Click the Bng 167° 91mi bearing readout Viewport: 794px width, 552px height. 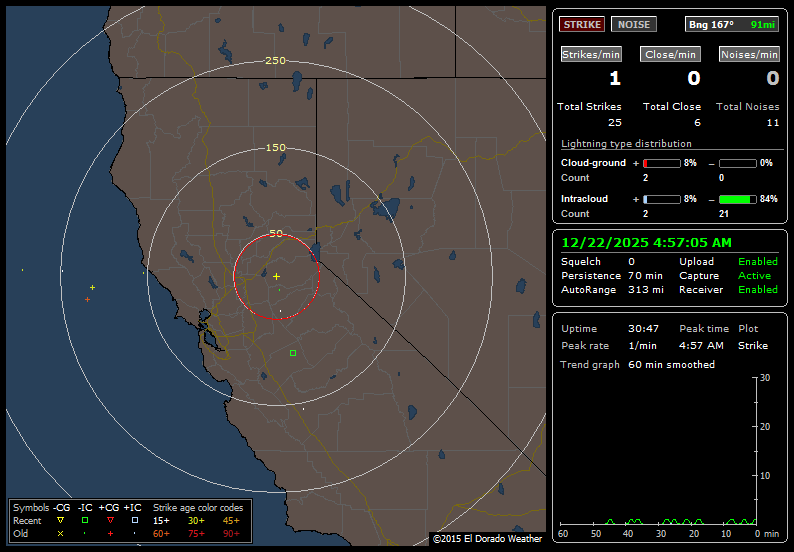tap(731, 24)
